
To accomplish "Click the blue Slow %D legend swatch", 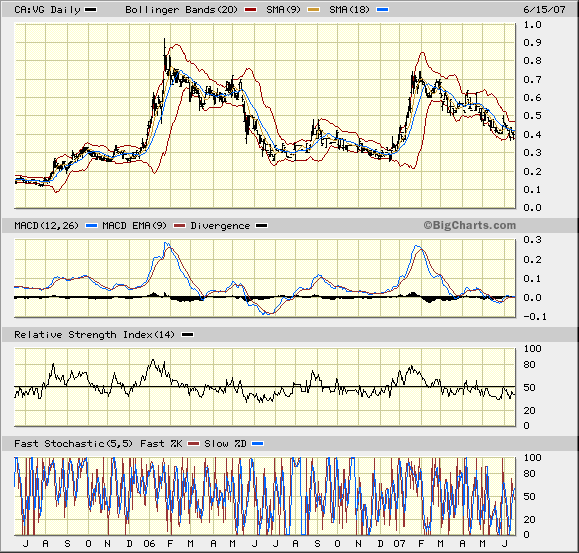I will [257, 443].
